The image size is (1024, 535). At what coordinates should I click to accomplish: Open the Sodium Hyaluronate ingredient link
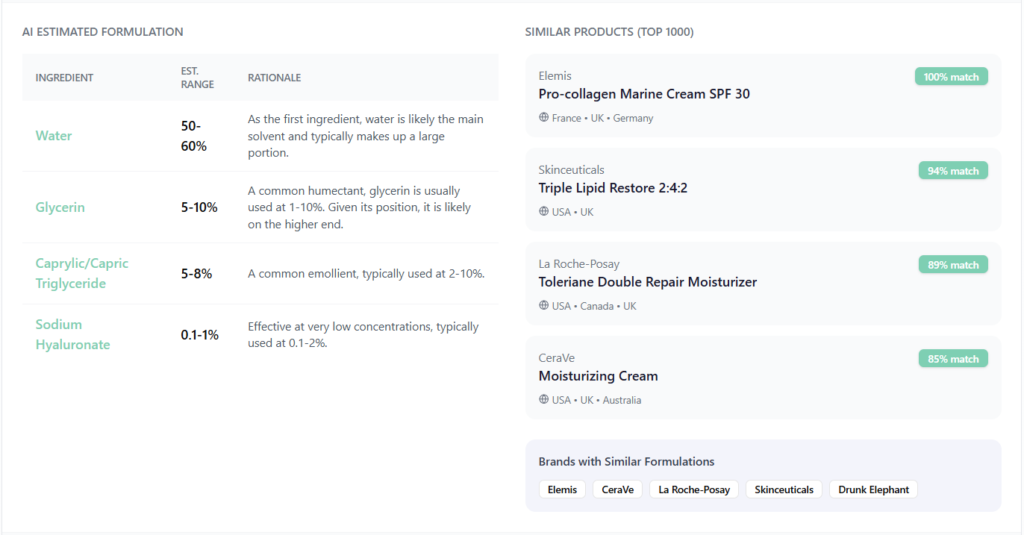[x=72, y=334]
